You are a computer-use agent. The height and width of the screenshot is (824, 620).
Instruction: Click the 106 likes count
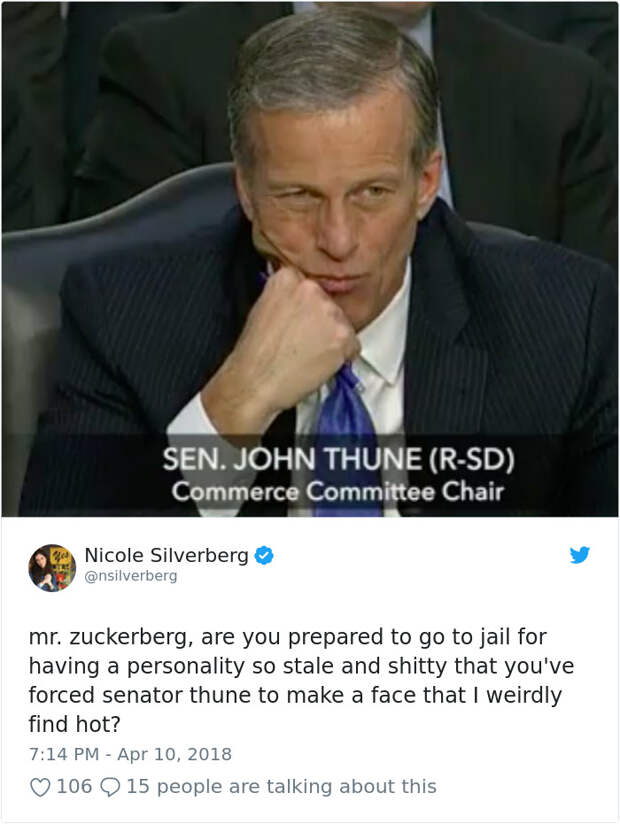point(74,787)
